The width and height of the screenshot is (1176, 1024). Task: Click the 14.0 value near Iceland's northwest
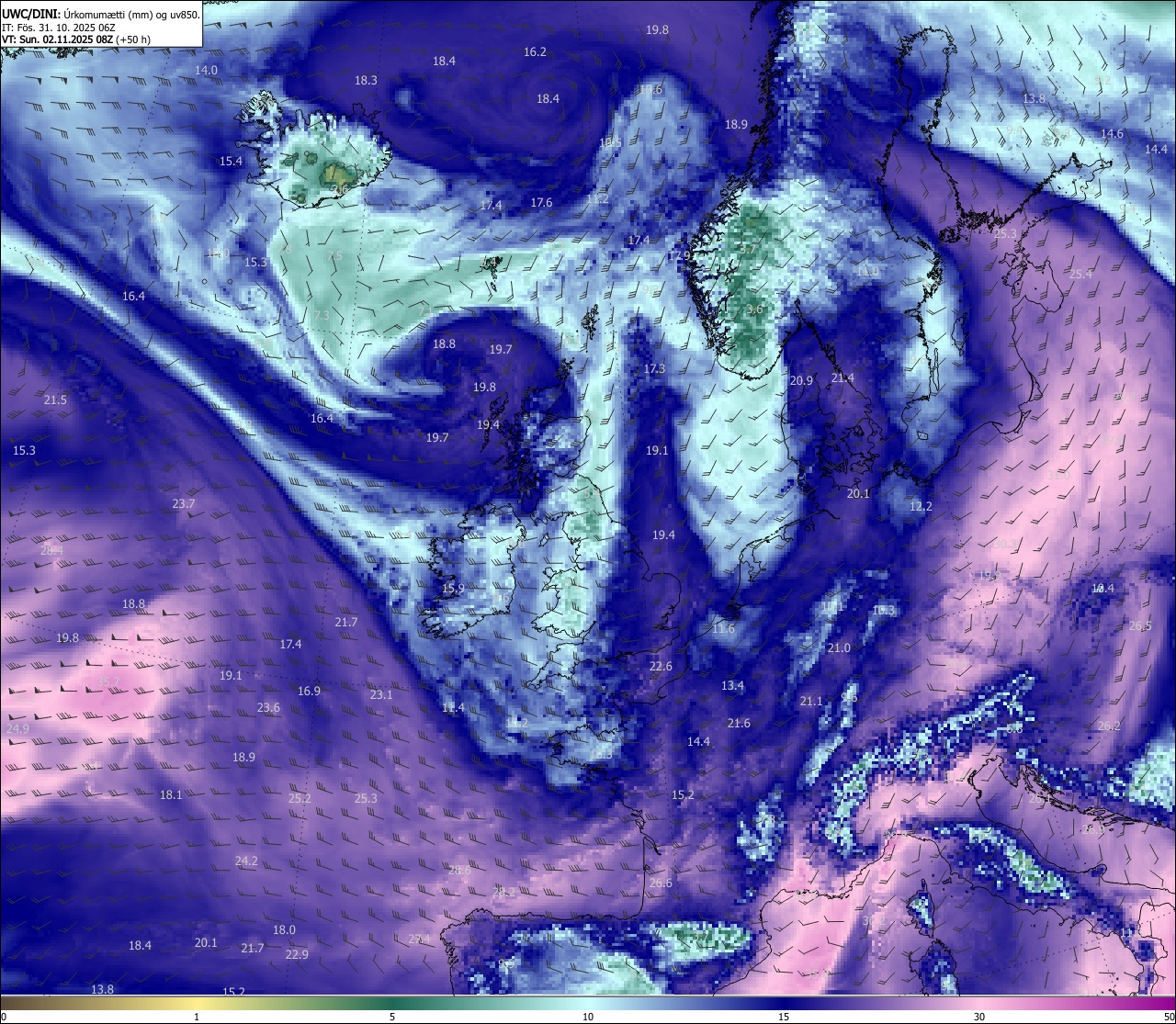coord(207,71)
